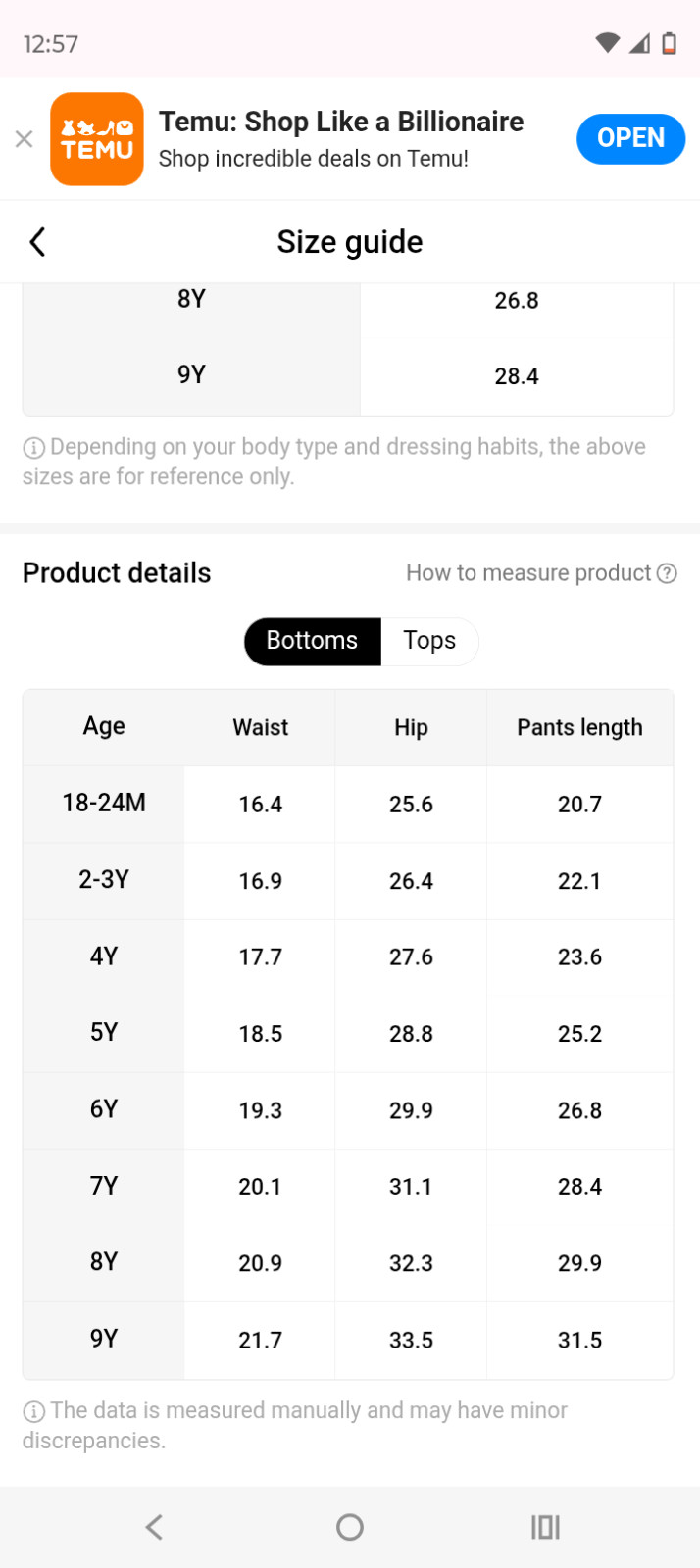Check battery icon in status bar
This screenshot has height=1568, width=700.
670,43
